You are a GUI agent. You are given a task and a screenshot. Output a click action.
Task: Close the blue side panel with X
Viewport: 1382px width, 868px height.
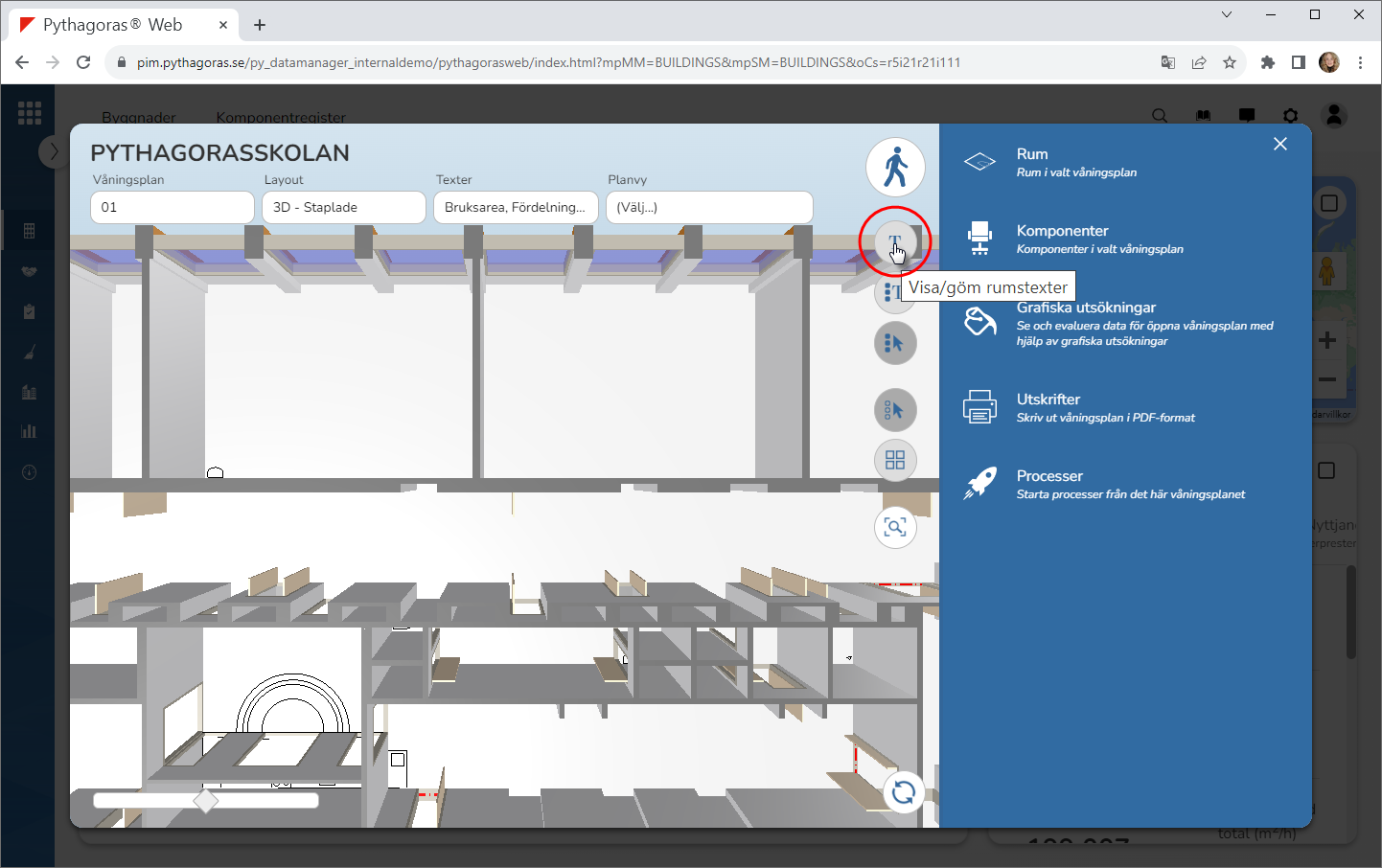[1280, 144]
